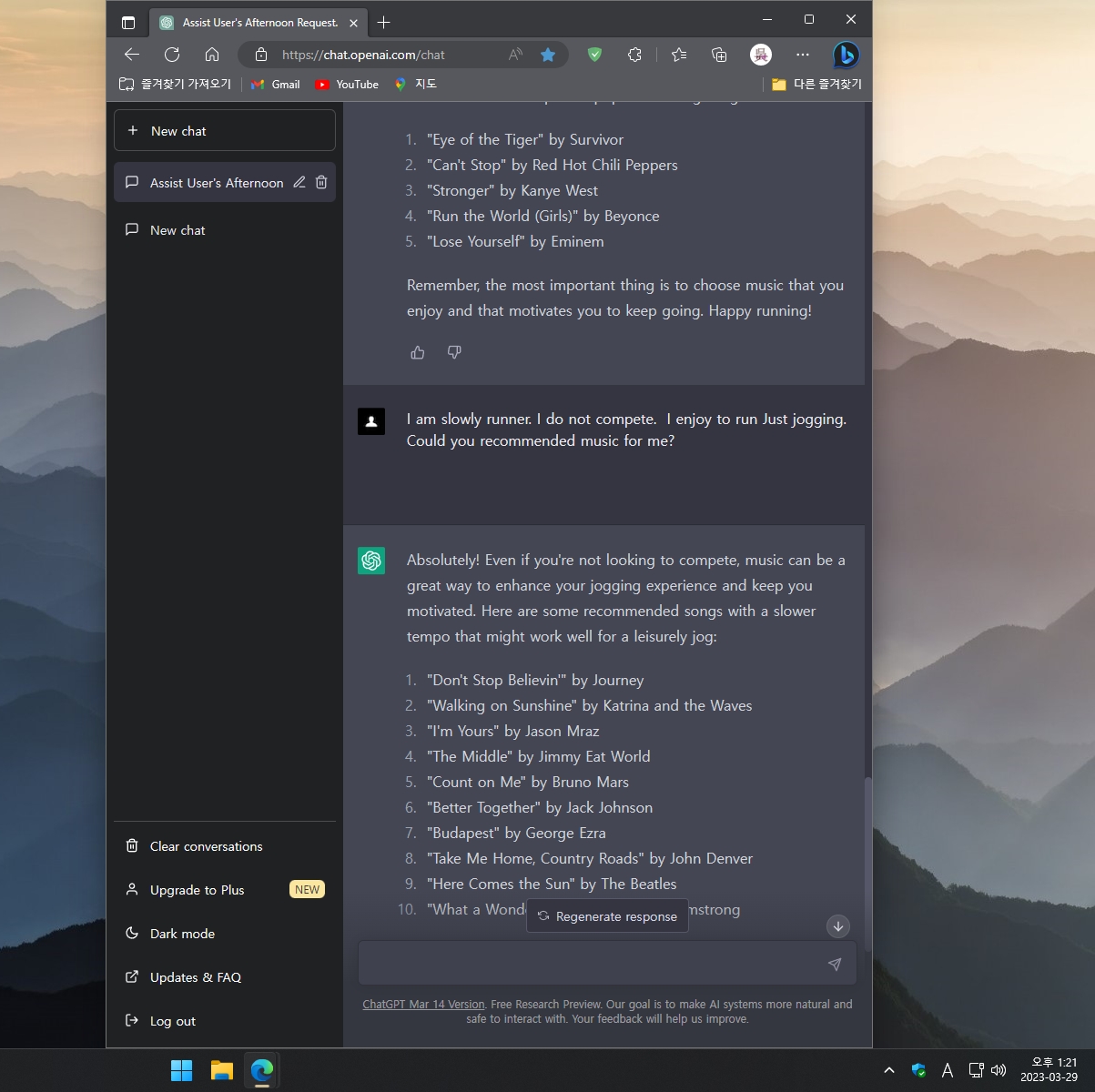Click "Budapest" by George Ezra text
This screenshot has width=1095, height=1092.
point(516,833)
